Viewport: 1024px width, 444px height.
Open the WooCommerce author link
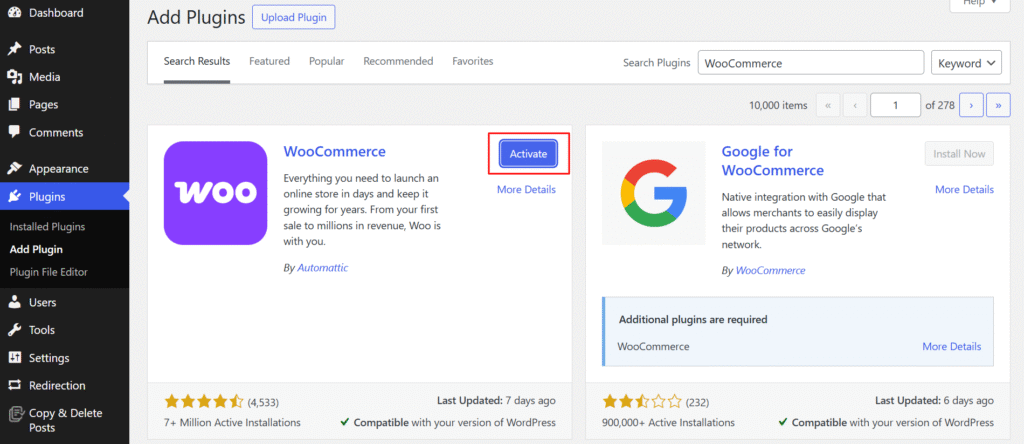[x=771, y=270]
